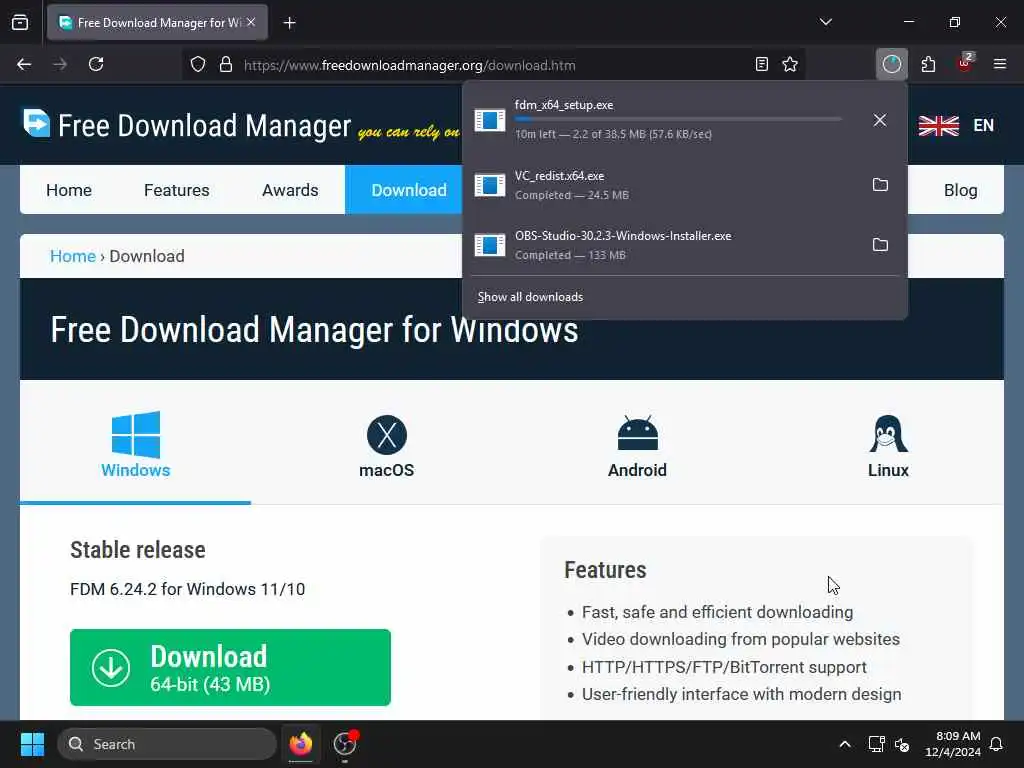Image resolution: width=1024 pixels, height=768 pixels.
Task: Go to the Home nav item
Action: point(69,190)
